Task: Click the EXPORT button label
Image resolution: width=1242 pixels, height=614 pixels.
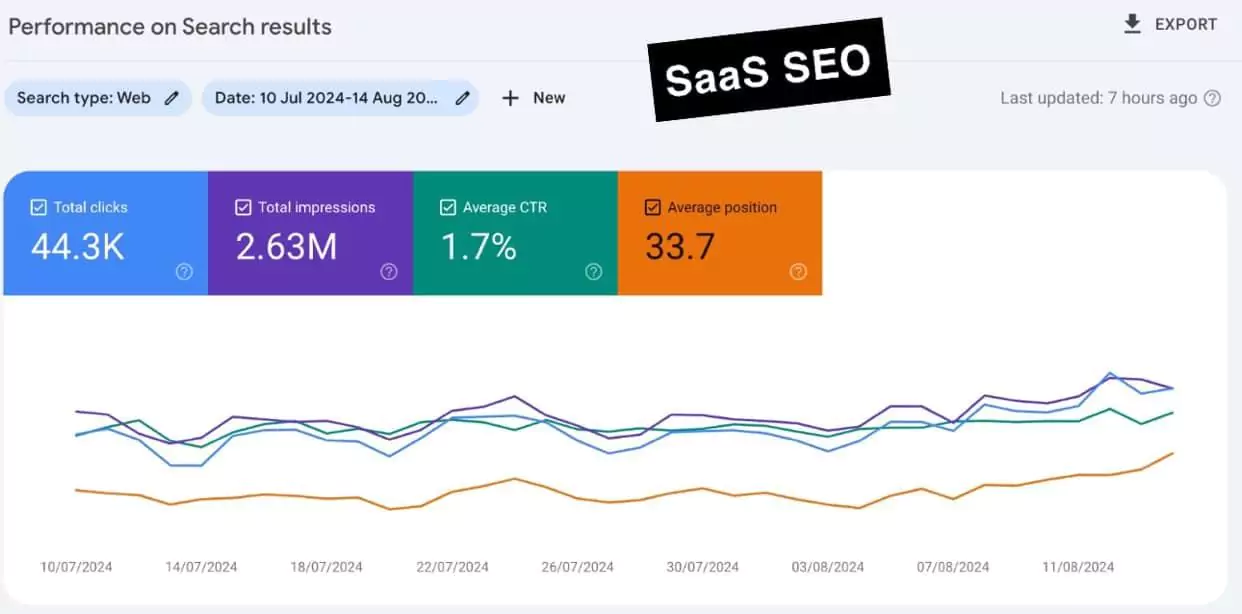Action: coord(1186,24)
